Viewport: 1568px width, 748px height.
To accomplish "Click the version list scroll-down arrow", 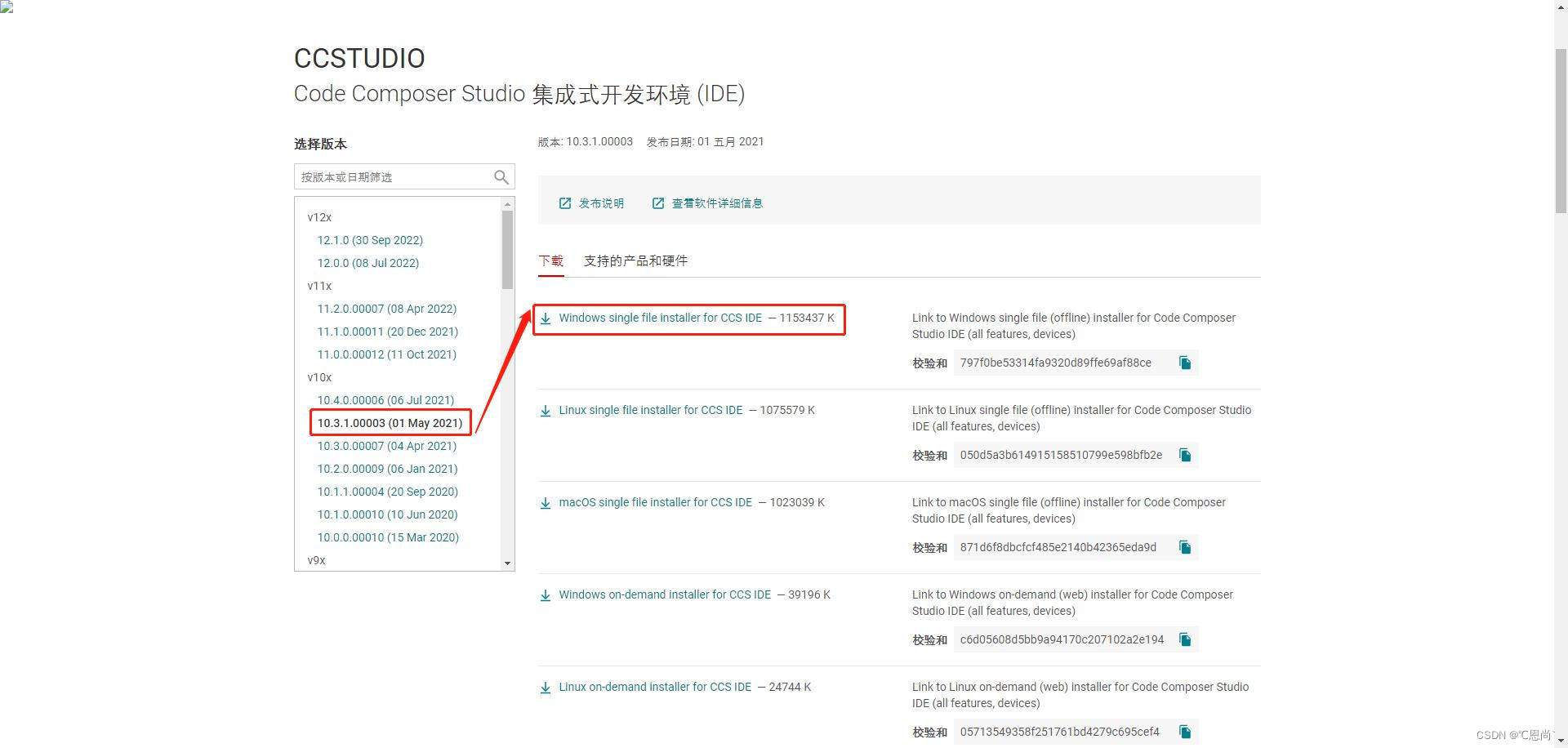I will click(508, 563).
